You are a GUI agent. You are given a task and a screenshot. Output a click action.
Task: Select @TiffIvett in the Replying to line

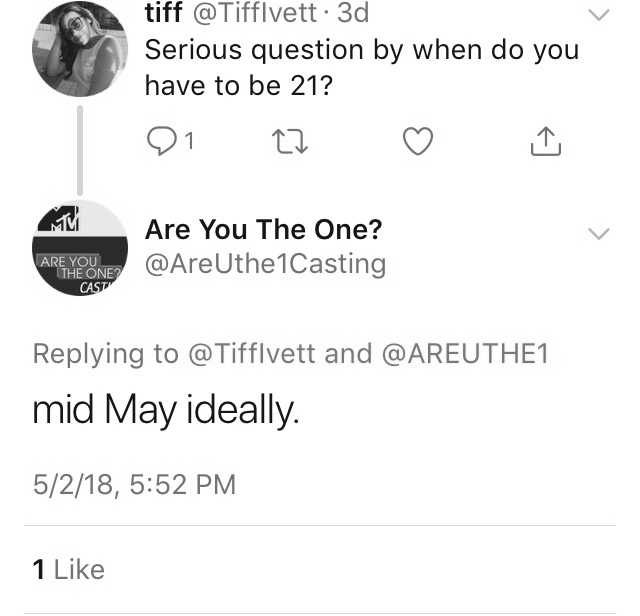[x=252, y=354]
